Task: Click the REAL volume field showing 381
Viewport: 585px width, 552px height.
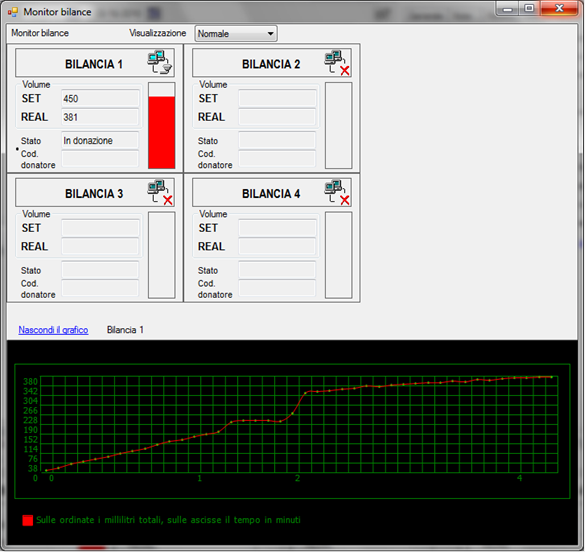Action: [100, 117]
